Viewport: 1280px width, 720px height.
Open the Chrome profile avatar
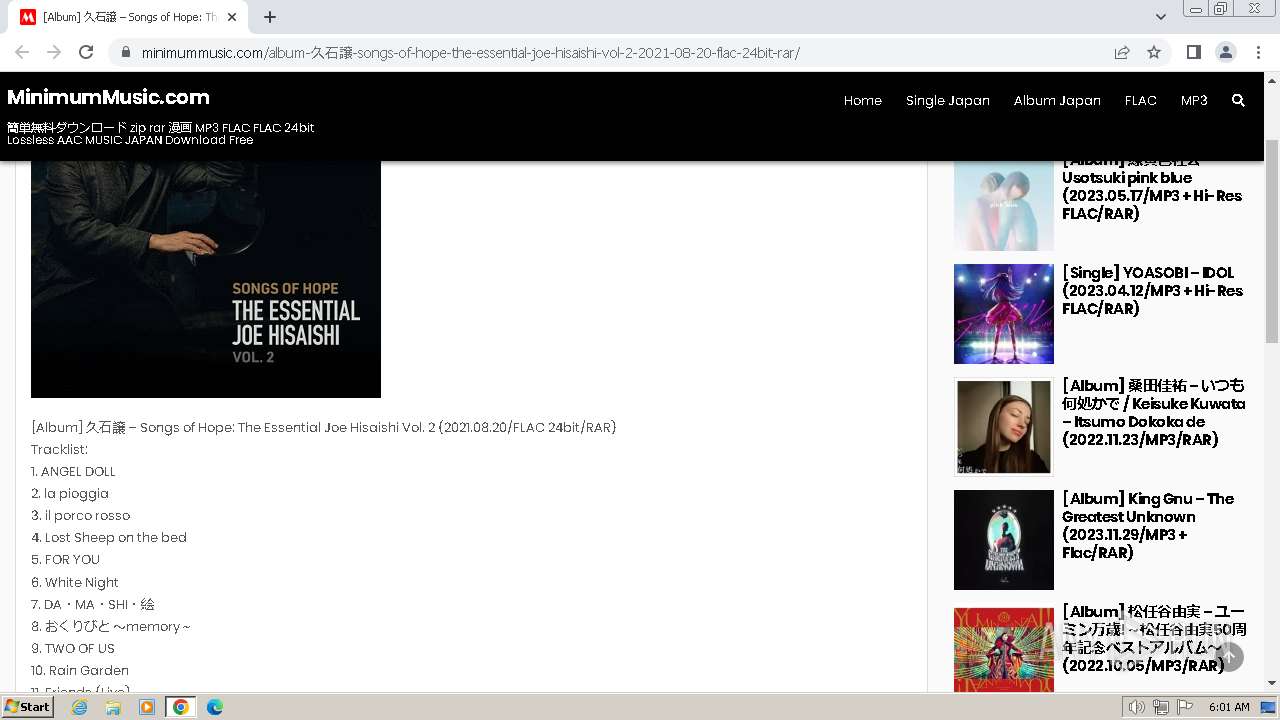click(x=1225, y=52)
